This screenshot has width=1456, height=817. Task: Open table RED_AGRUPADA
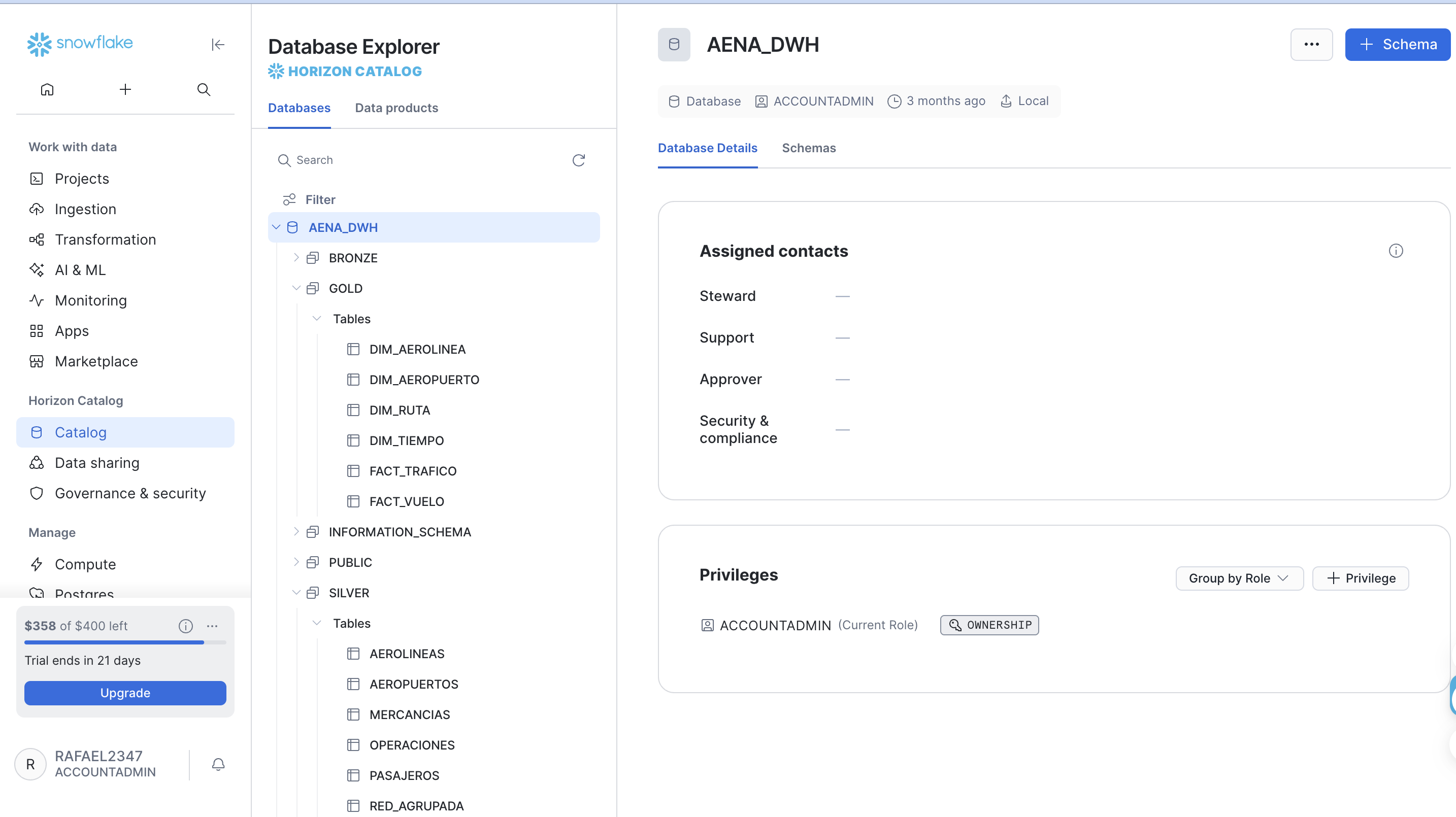tap(417, 806)
